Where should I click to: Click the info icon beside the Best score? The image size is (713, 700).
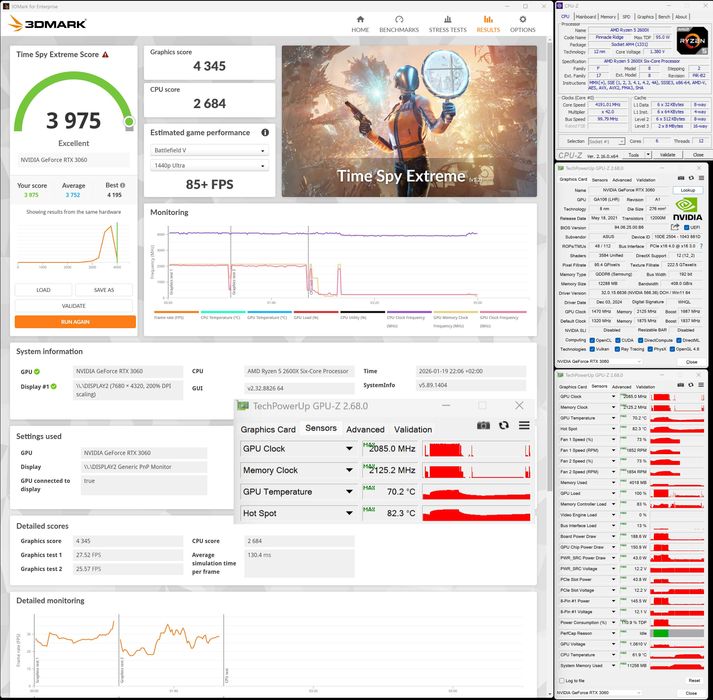[122, 185]
